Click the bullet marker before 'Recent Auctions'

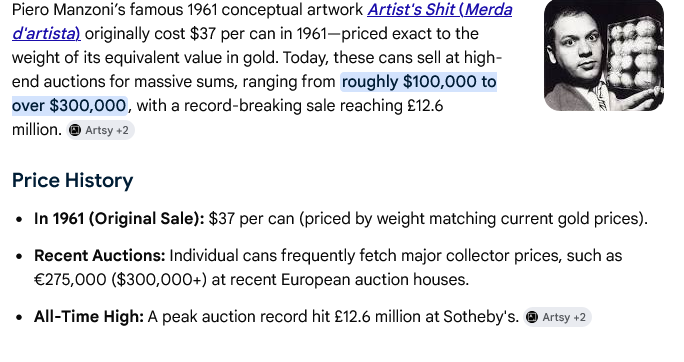tap(19, 256)
